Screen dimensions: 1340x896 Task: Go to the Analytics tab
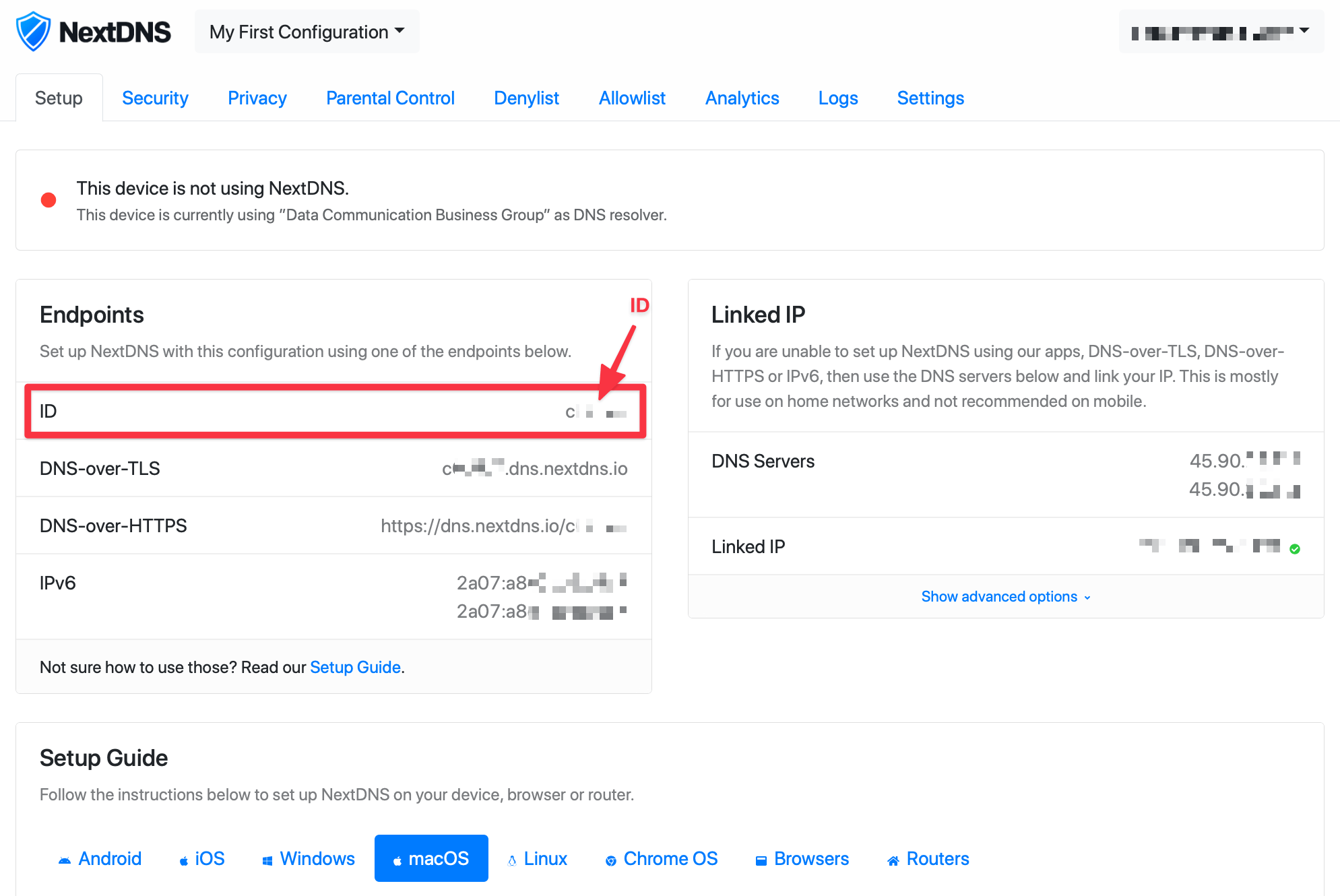coord(742,98)
